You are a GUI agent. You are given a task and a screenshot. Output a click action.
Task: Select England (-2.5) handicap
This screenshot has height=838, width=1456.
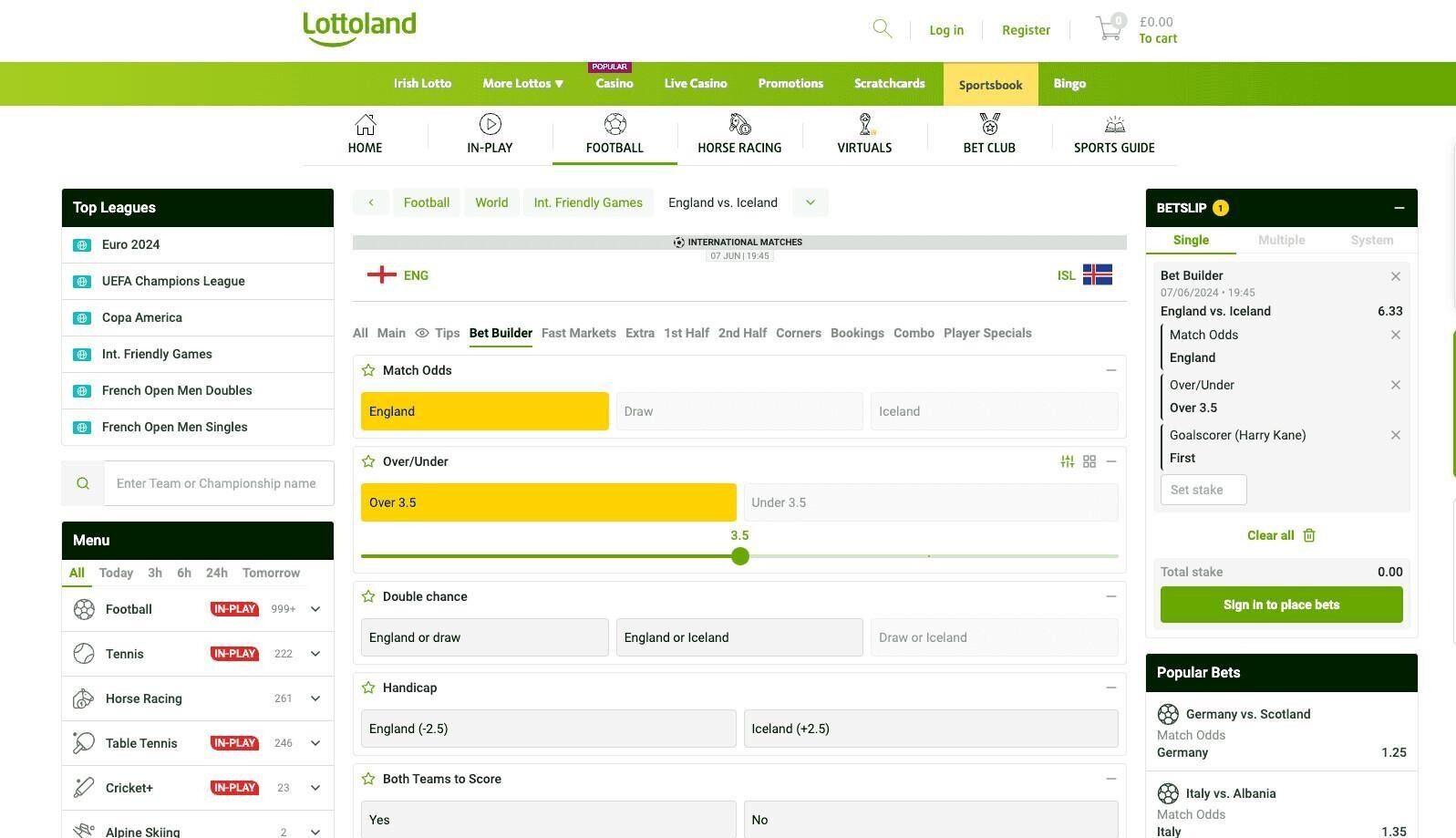(x=549, y=729)
